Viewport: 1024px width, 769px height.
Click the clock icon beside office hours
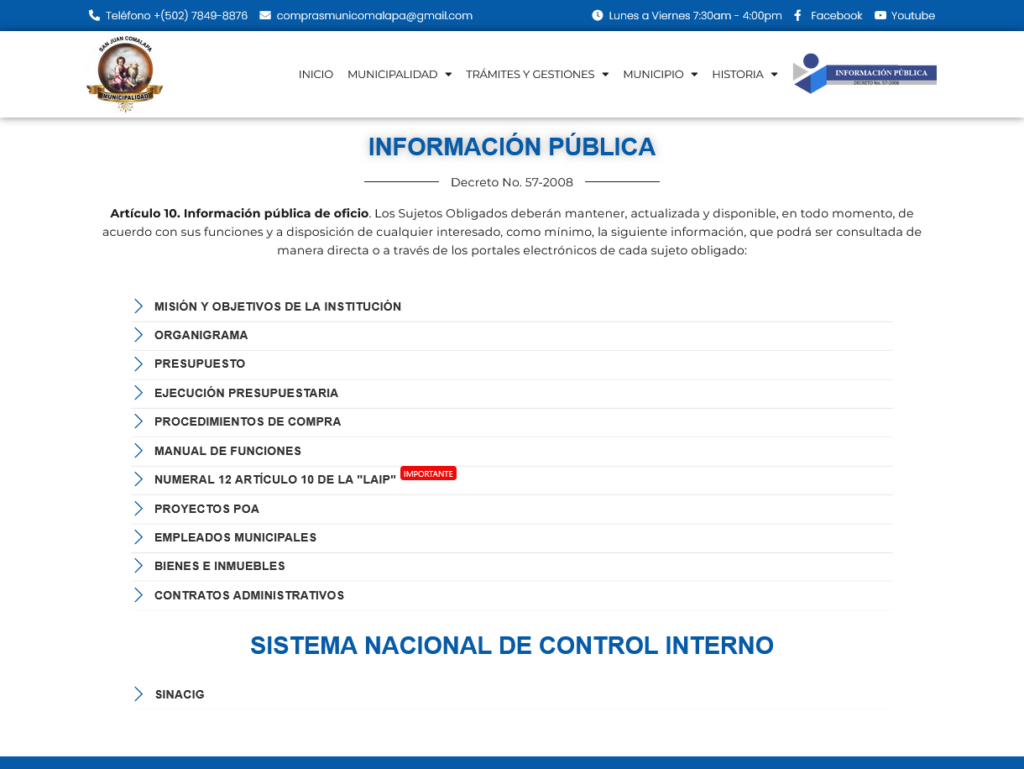point(597,16)
